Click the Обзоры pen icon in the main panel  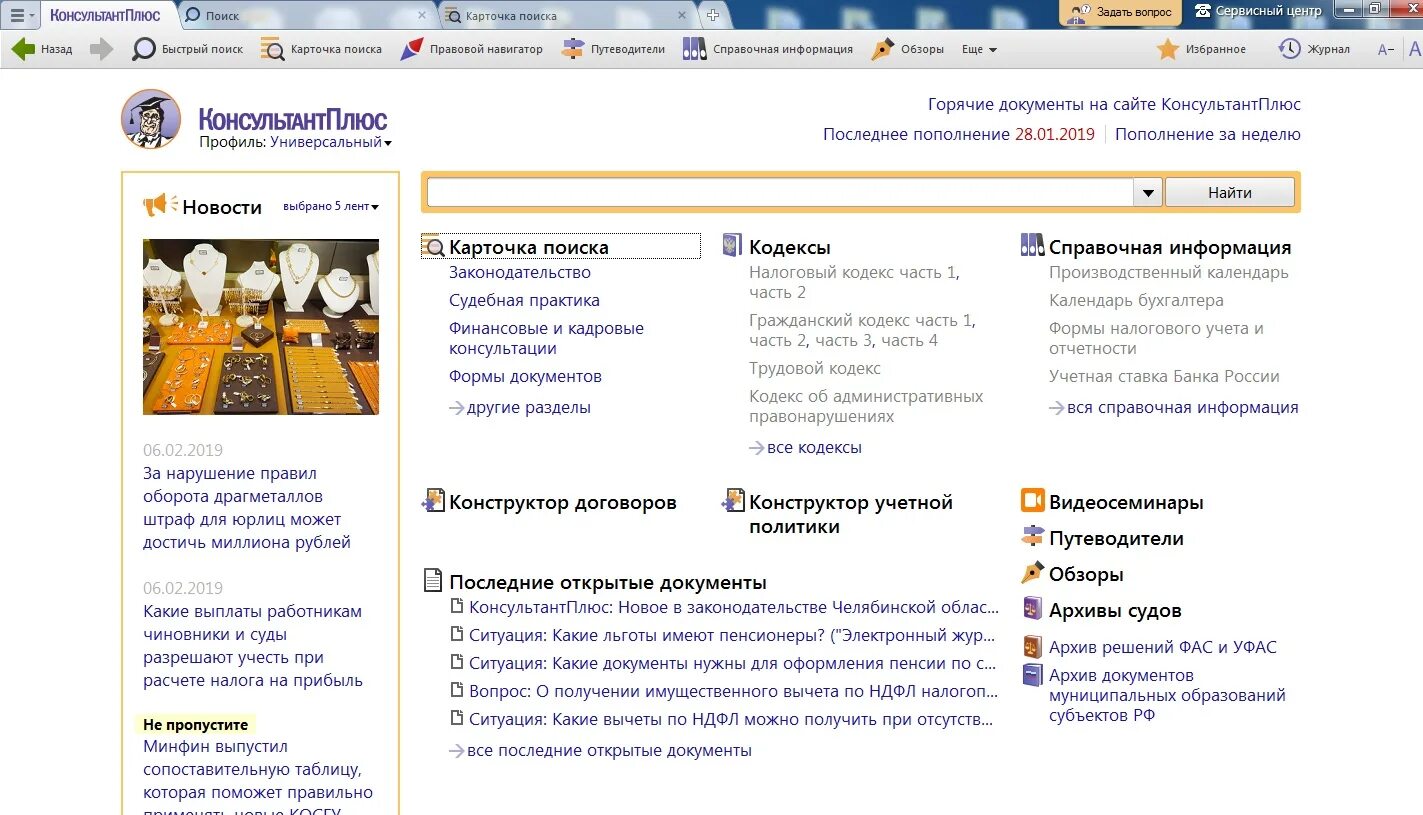click(1033, 573)
